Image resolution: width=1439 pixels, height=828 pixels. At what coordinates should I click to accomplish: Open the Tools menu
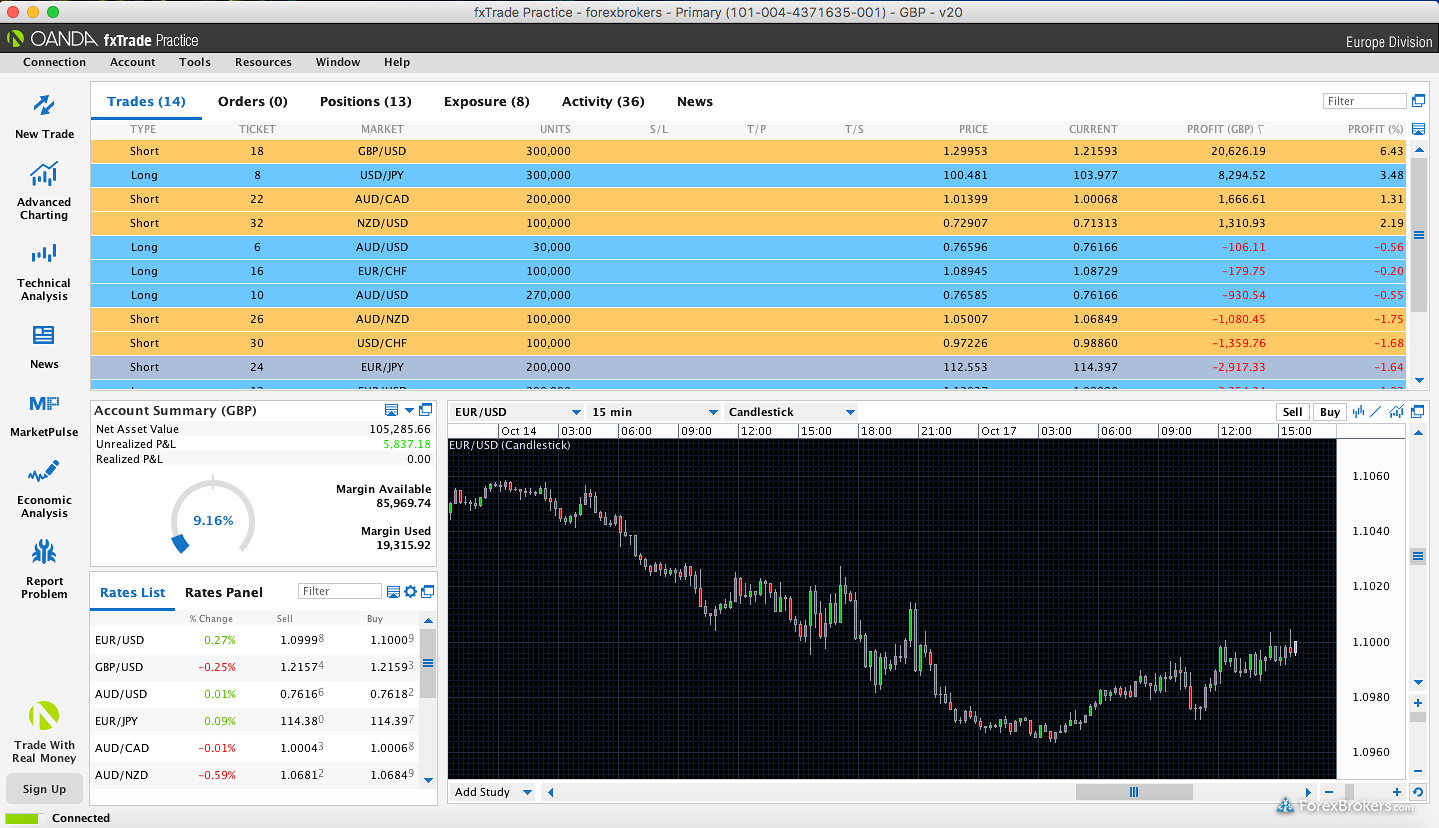click(195, 62)
